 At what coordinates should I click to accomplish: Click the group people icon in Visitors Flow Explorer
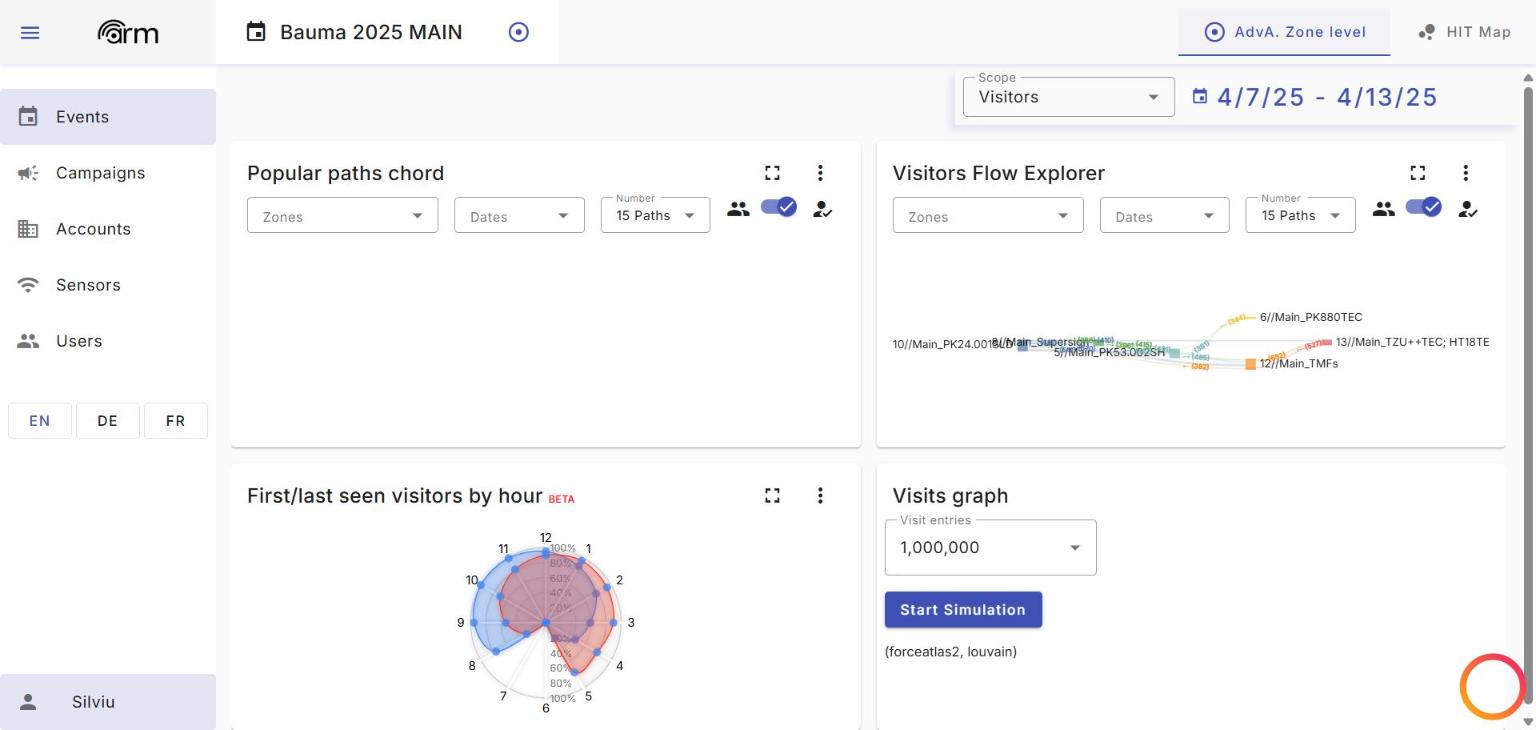1383,209
